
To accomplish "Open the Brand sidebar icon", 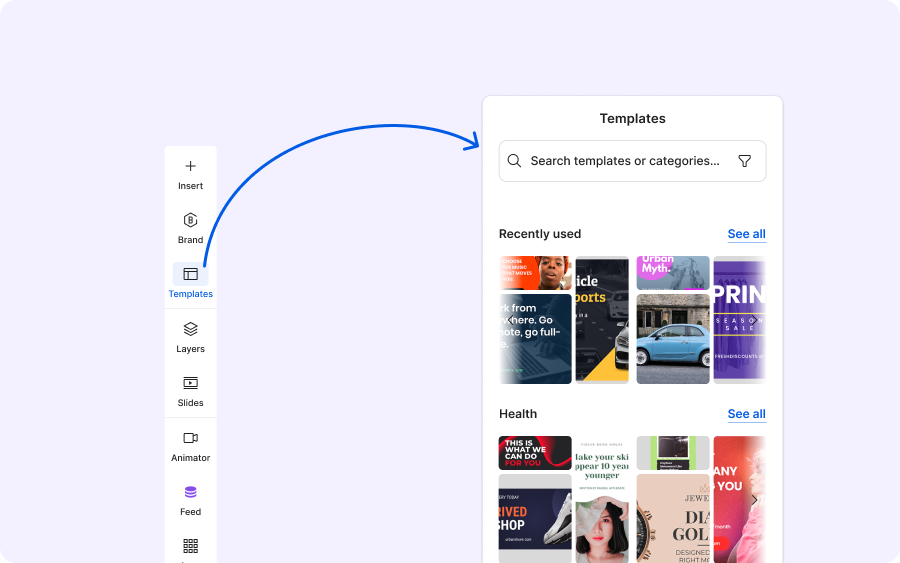I will (x=191, y=220).
